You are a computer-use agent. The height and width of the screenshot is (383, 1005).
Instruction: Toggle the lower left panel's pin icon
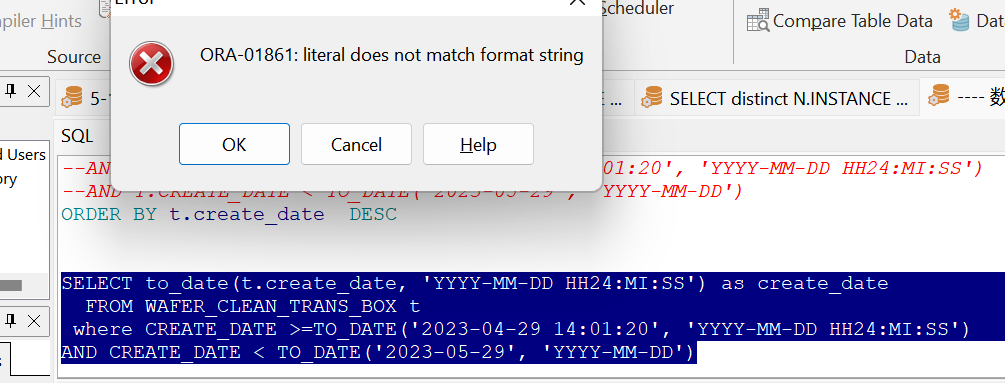[10, 320]
